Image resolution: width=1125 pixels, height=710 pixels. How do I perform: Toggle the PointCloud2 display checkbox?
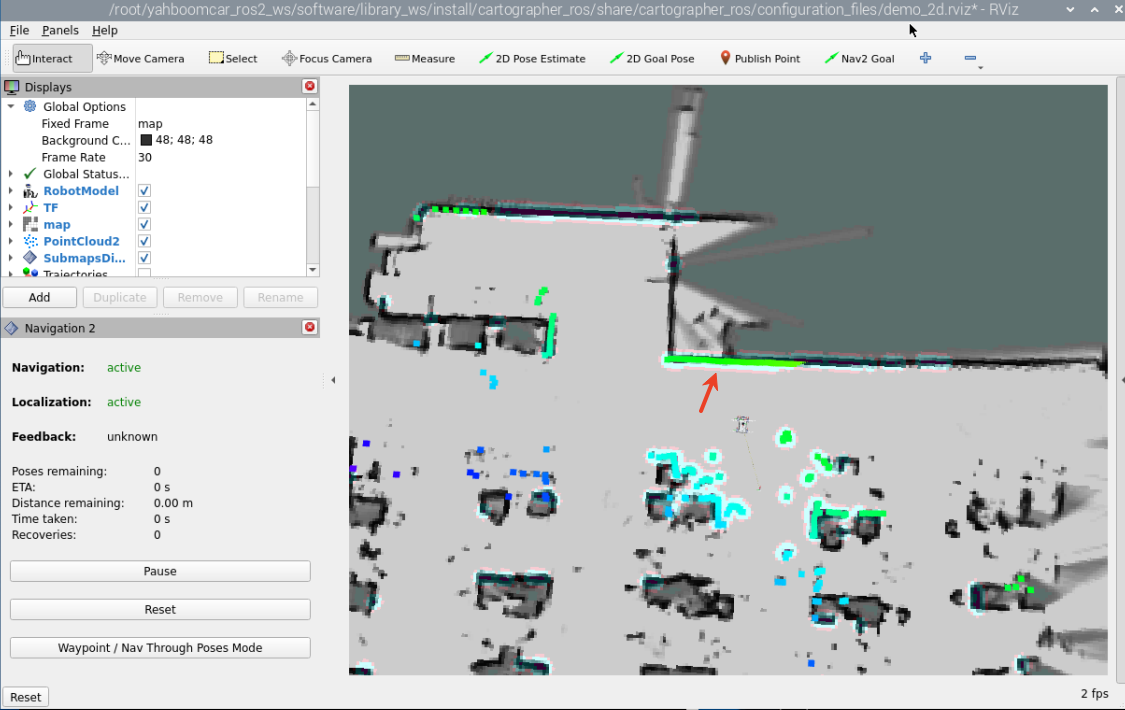(144, 242)
